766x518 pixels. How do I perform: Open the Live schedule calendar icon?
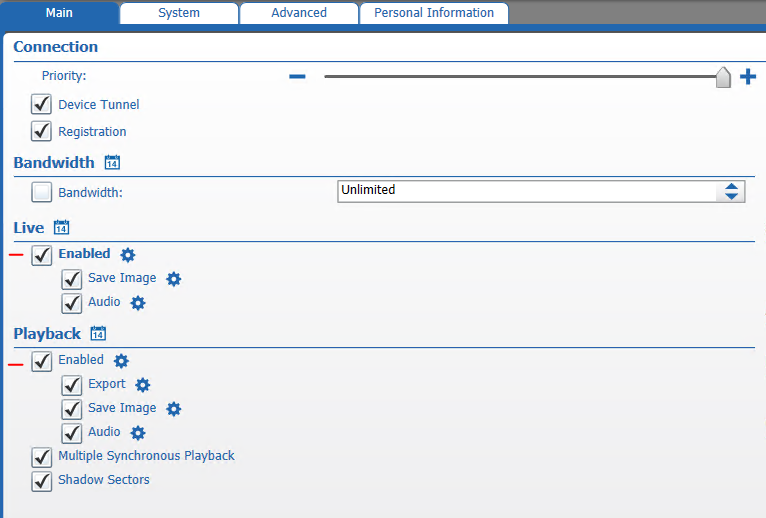pos(61,228)
